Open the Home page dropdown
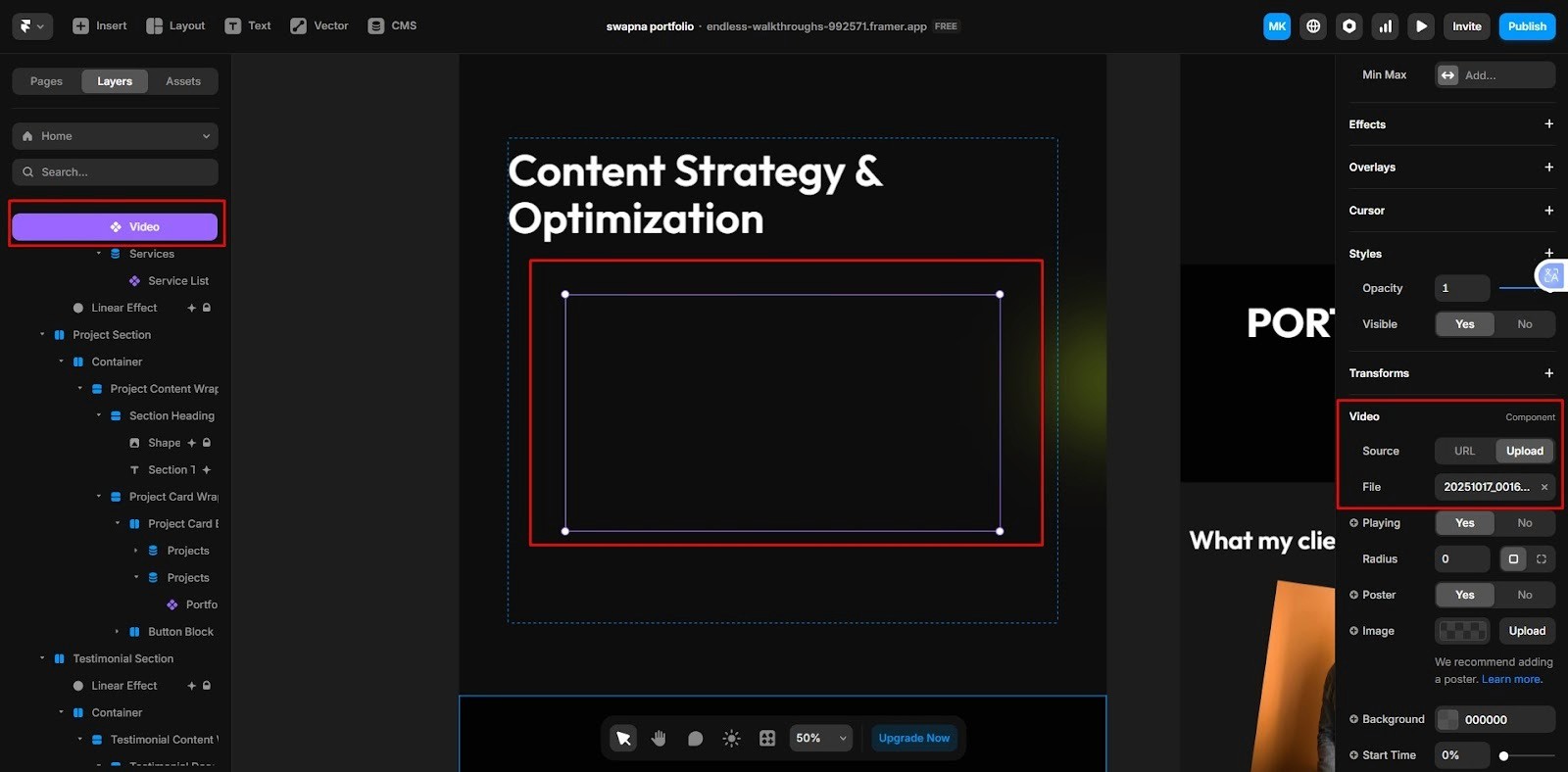Image resolution: width=1568 pixels, height=772 pixels. click(x=115, y=136)
